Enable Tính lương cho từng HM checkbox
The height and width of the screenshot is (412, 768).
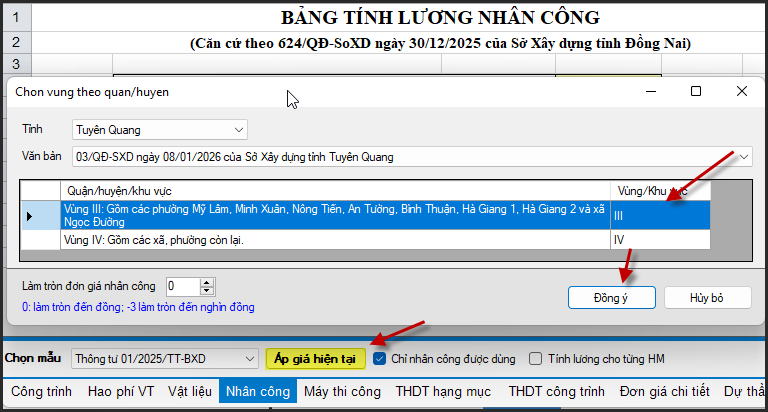click(x=536, y=358)
